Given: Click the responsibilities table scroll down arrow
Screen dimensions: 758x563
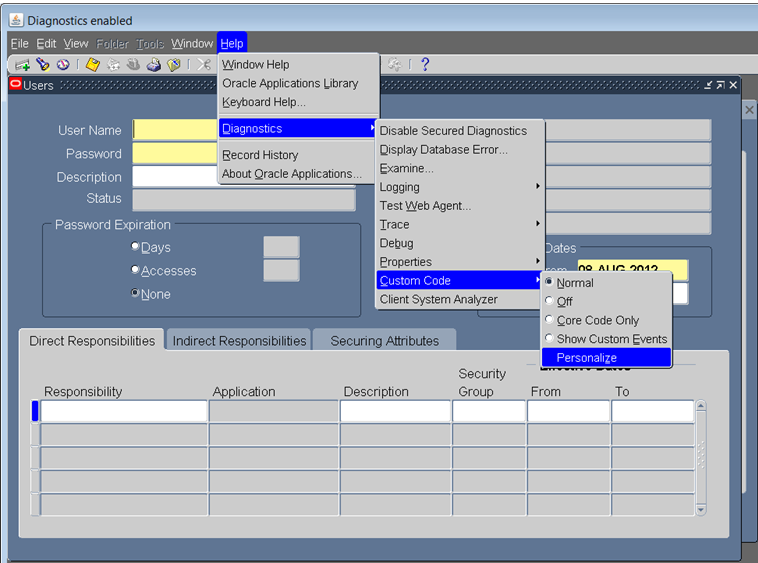Looking at the screenshot, I should click(701, 510).
